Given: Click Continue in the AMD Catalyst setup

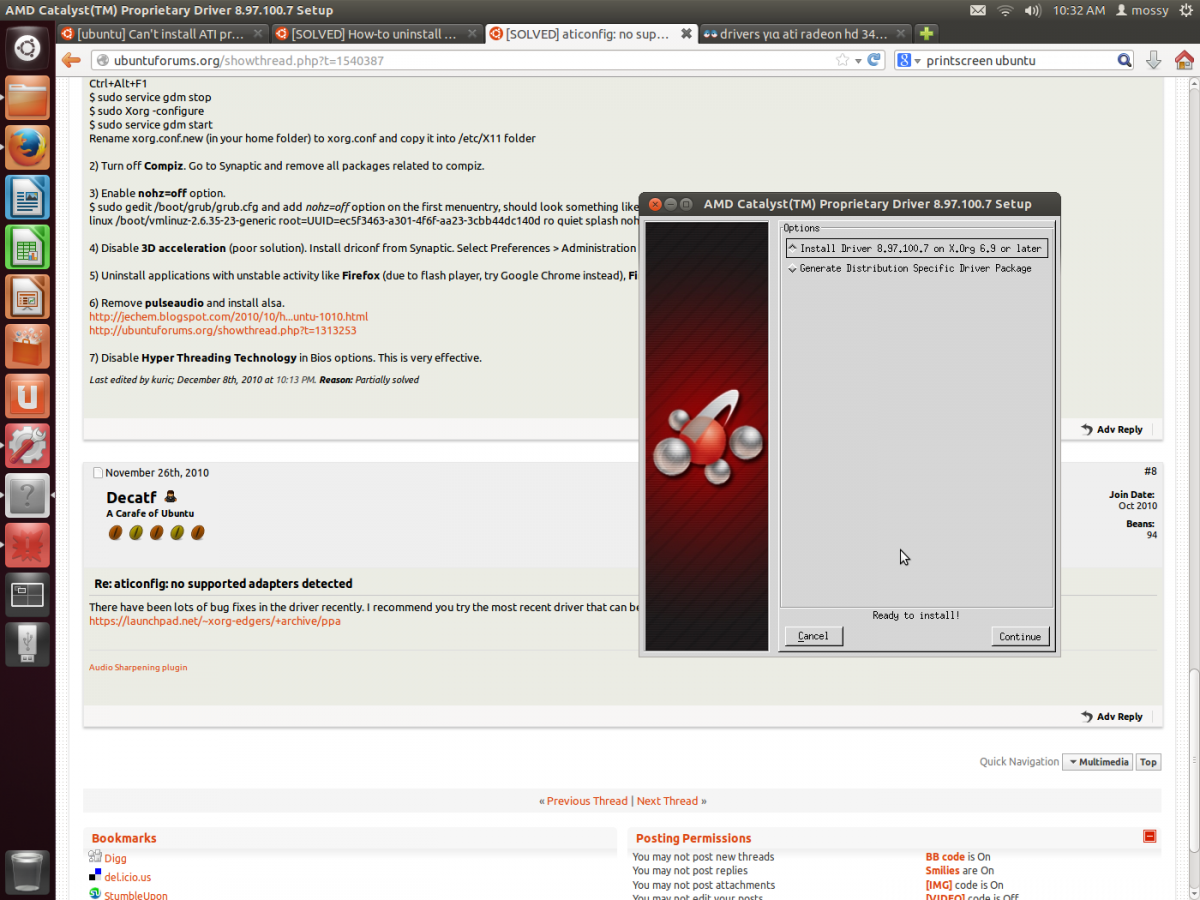Looking at the screenshot, I should pyautogui.click(x=1020, y=636).
